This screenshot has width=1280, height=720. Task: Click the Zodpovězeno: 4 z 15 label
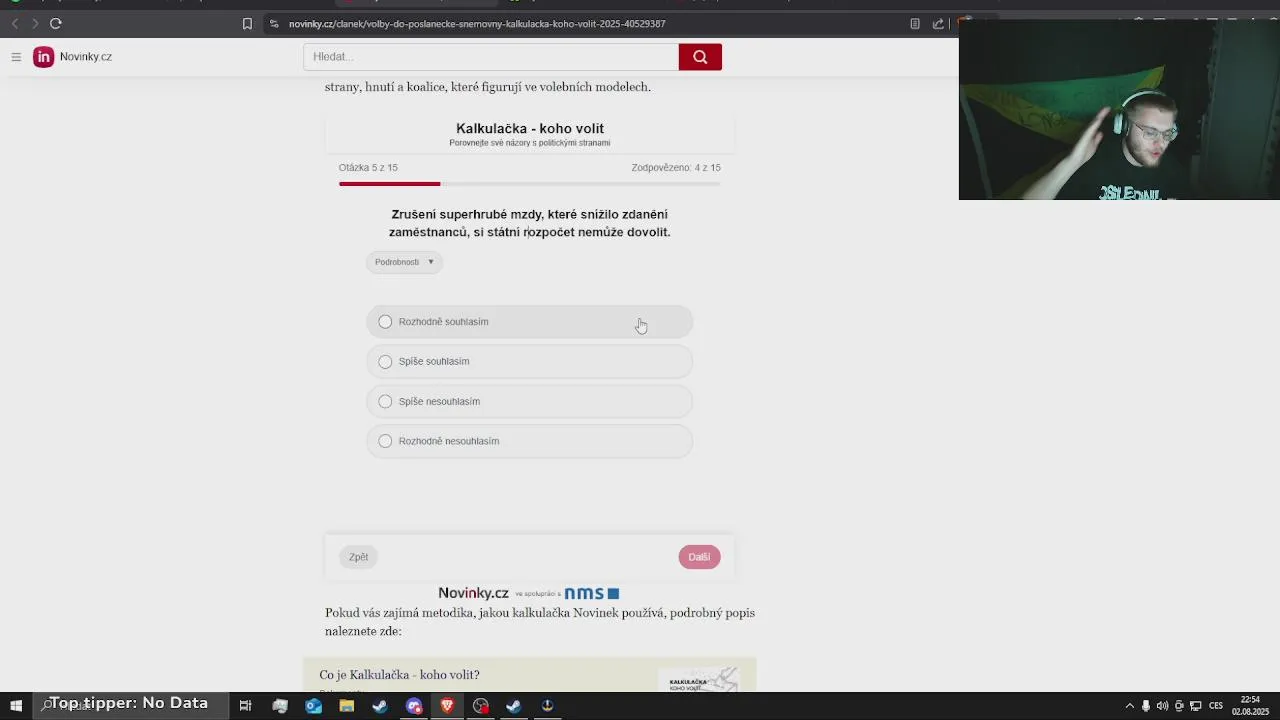point(676,168)
